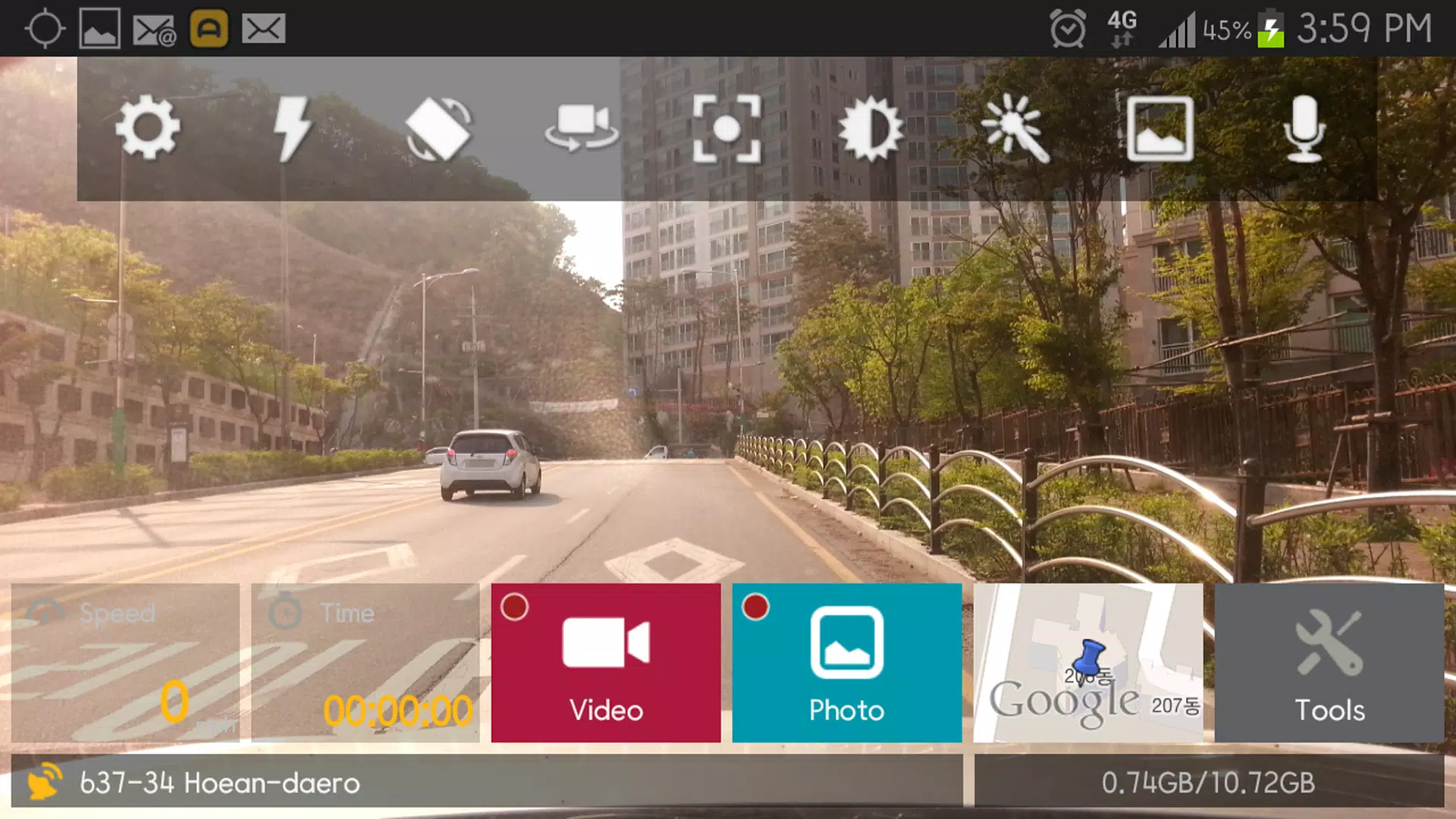The image size is (1456, 819).
Task: Tap the blue pushpin on the map
Action: point(1089,658)
